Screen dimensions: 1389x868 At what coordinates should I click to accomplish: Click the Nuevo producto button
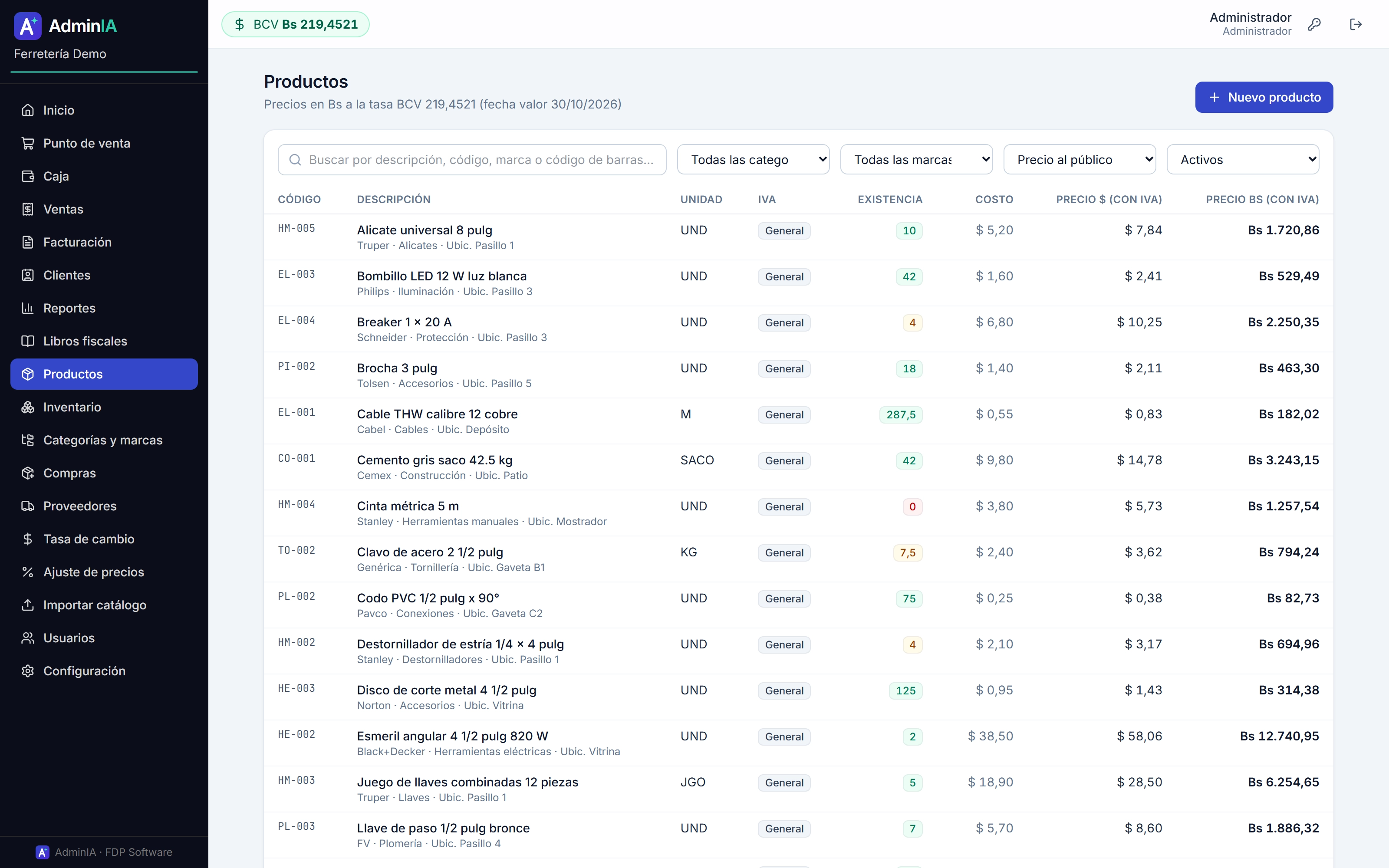pos(1264,97)
